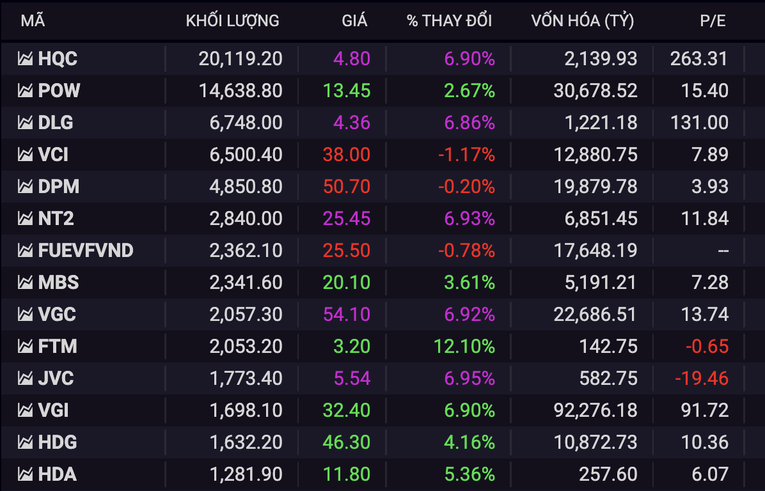
Task: Sort by the KHỐI LƯỢNG column header
Action: [232, 20]
